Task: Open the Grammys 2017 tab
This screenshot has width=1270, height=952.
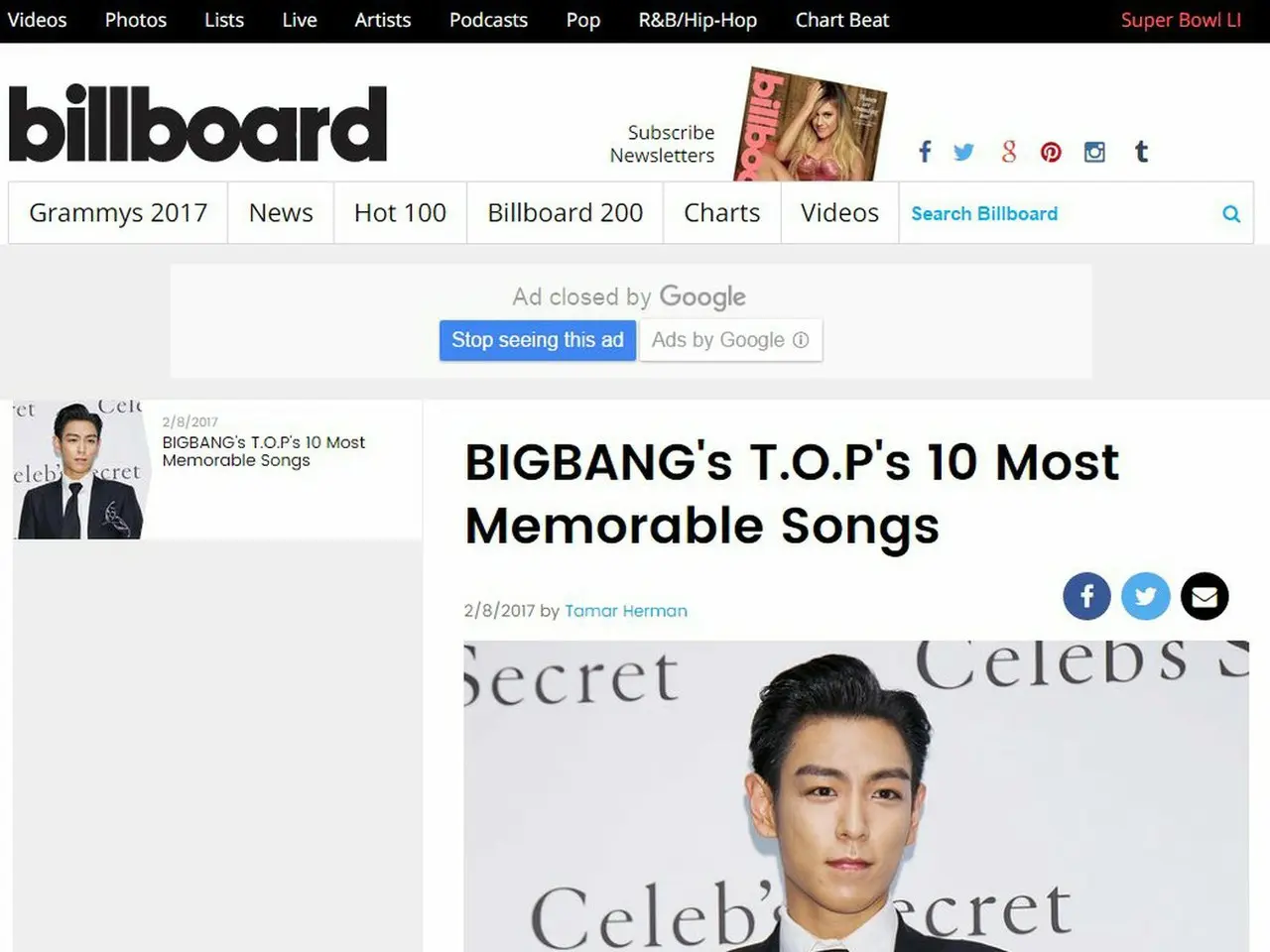Action: [x=118, y=213]
